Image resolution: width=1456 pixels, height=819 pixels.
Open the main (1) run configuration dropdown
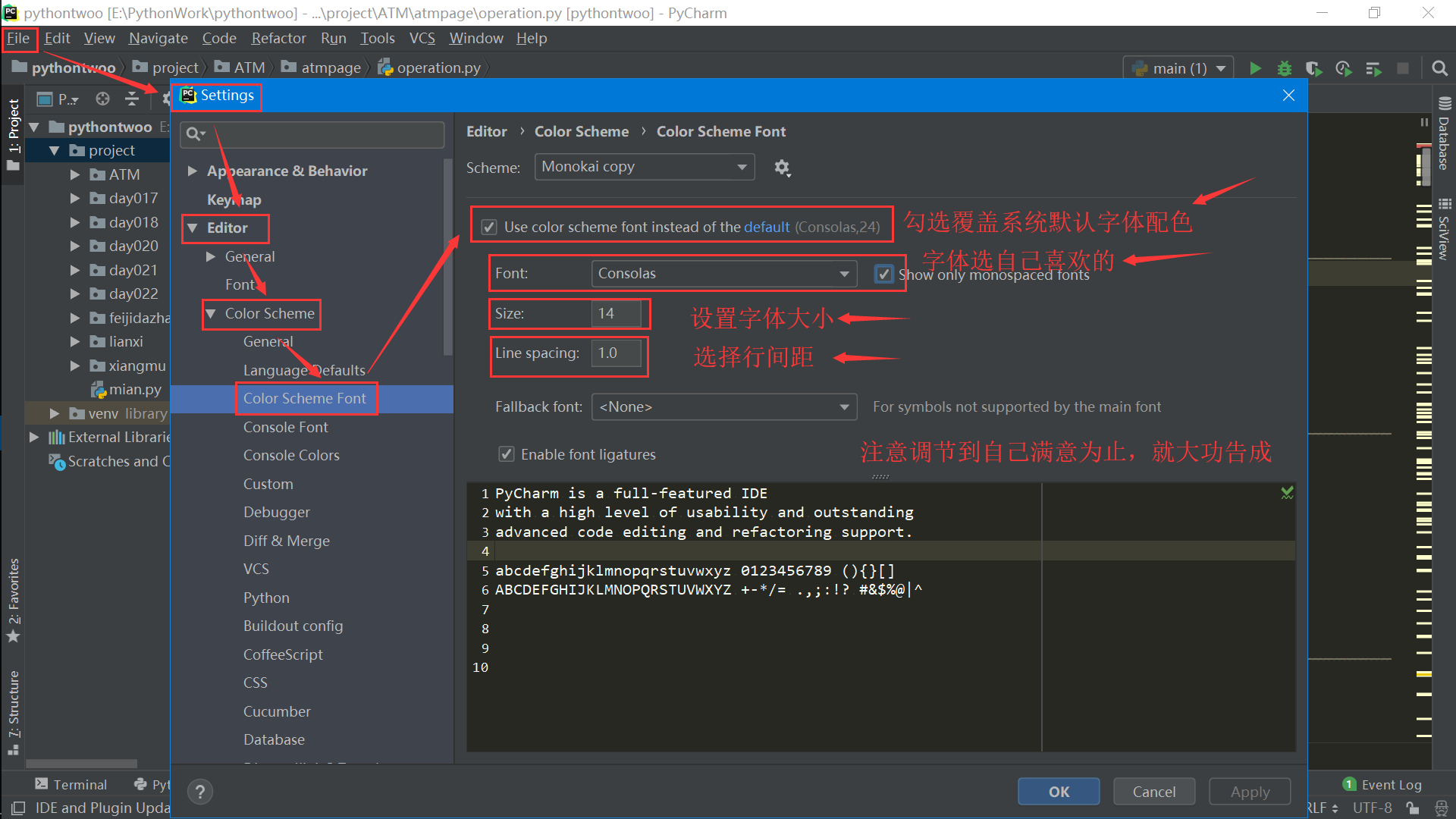(1178, 68)
